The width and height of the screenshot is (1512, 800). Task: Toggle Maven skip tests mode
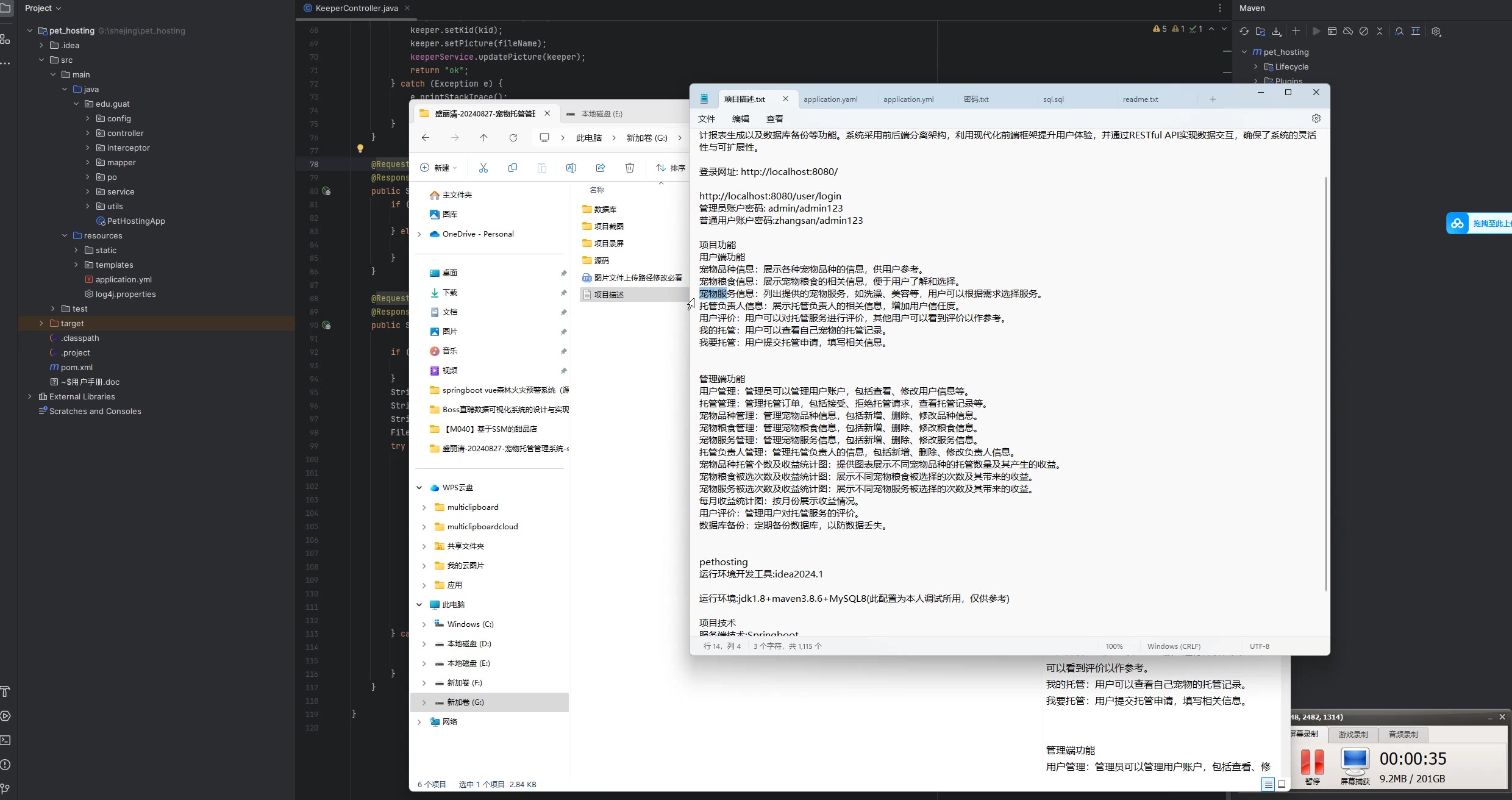1364,31
